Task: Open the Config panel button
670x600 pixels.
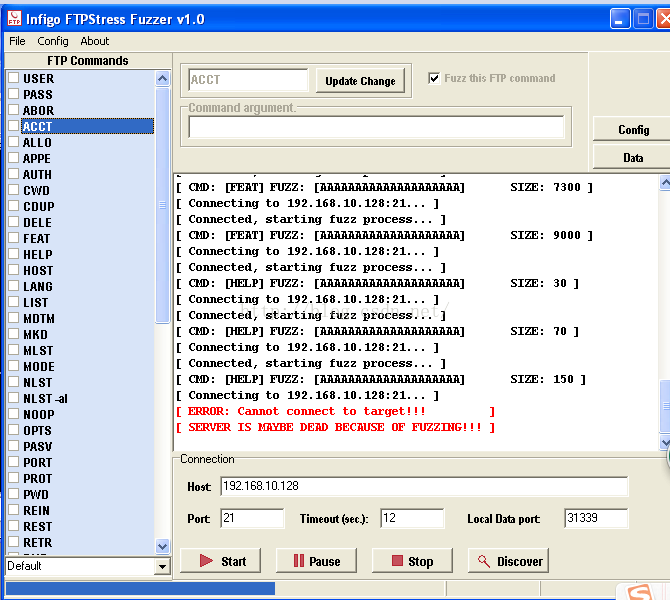Action: click(633, 129)
